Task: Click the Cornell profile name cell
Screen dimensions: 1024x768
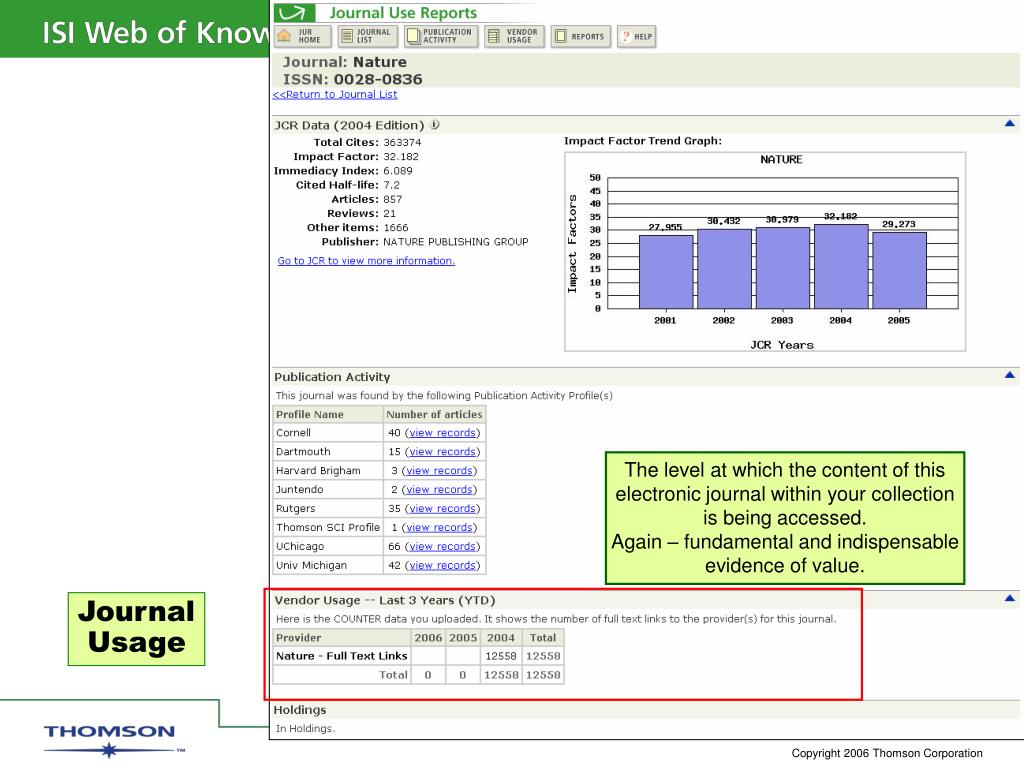Action: pyautogui.click(x=328, y=433)
